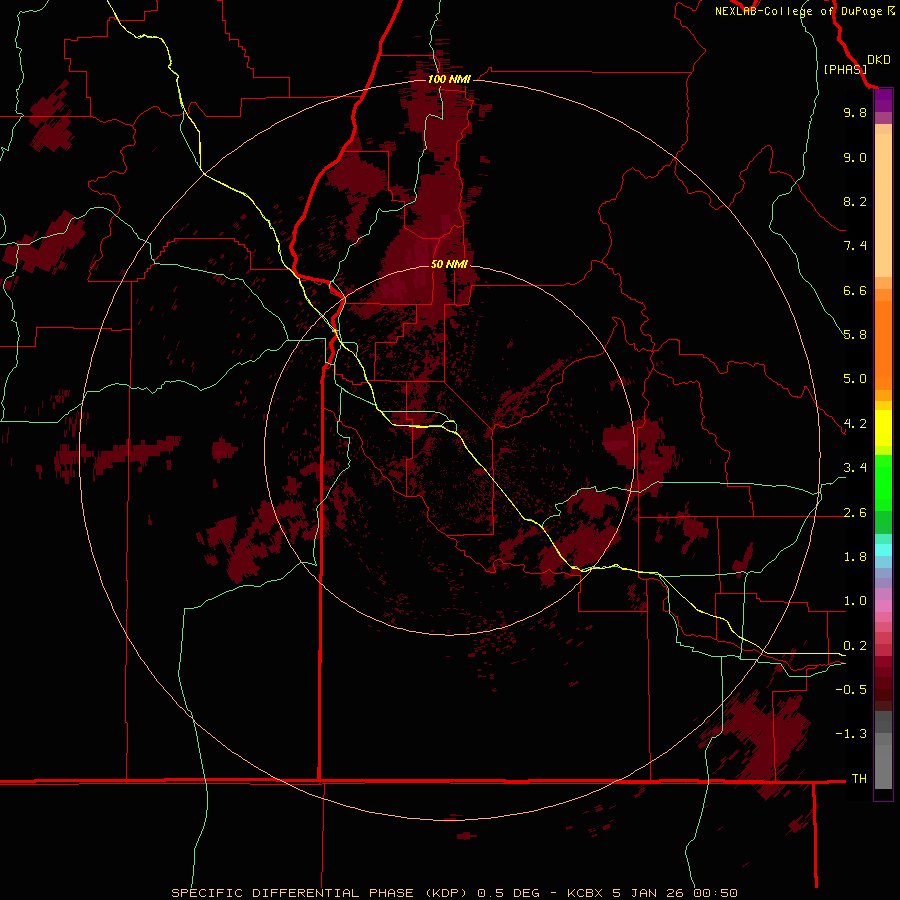
Task: Click the DKD label above the color scale
Action: [879, 60]
